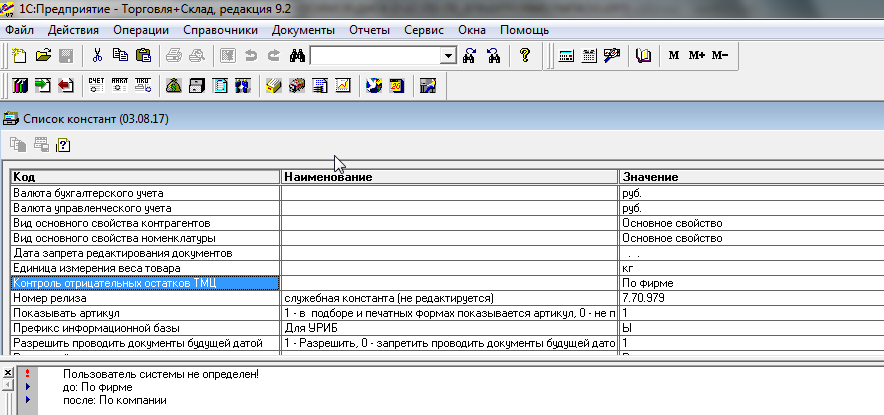Viewport: 884px width, 415px height.
Task: Click the red truck shipment icon
Action: click(x=297, y=86)
